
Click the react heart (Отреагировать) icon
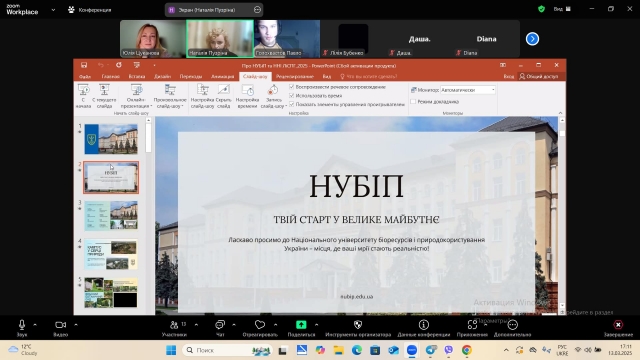click(260, 324)
